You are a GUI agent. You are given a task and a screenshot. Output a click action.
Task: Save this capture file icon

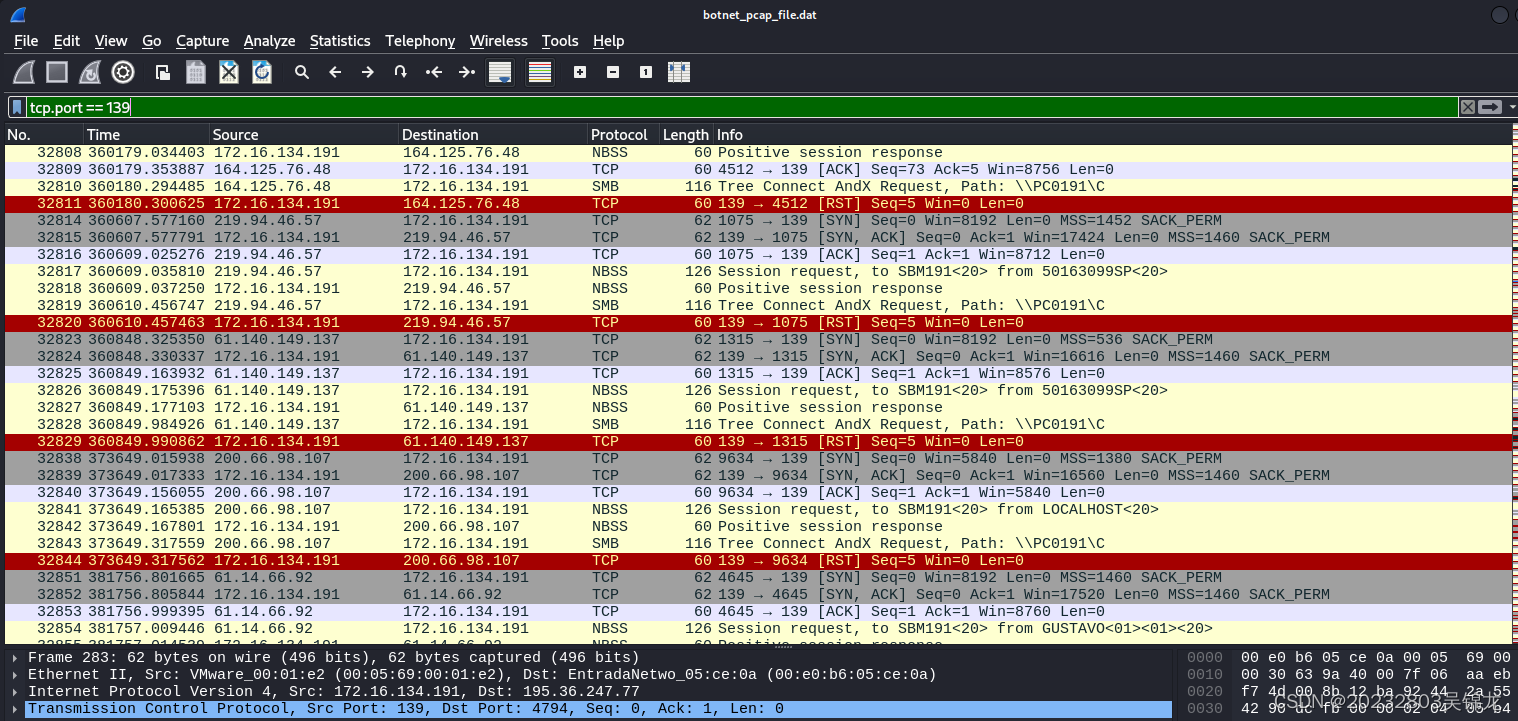(x=196, y=72)
